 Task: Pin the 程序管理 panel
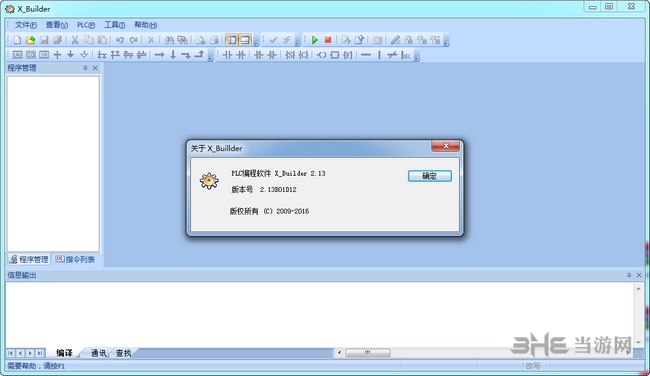pyautogui.click(x=85, y=68)
